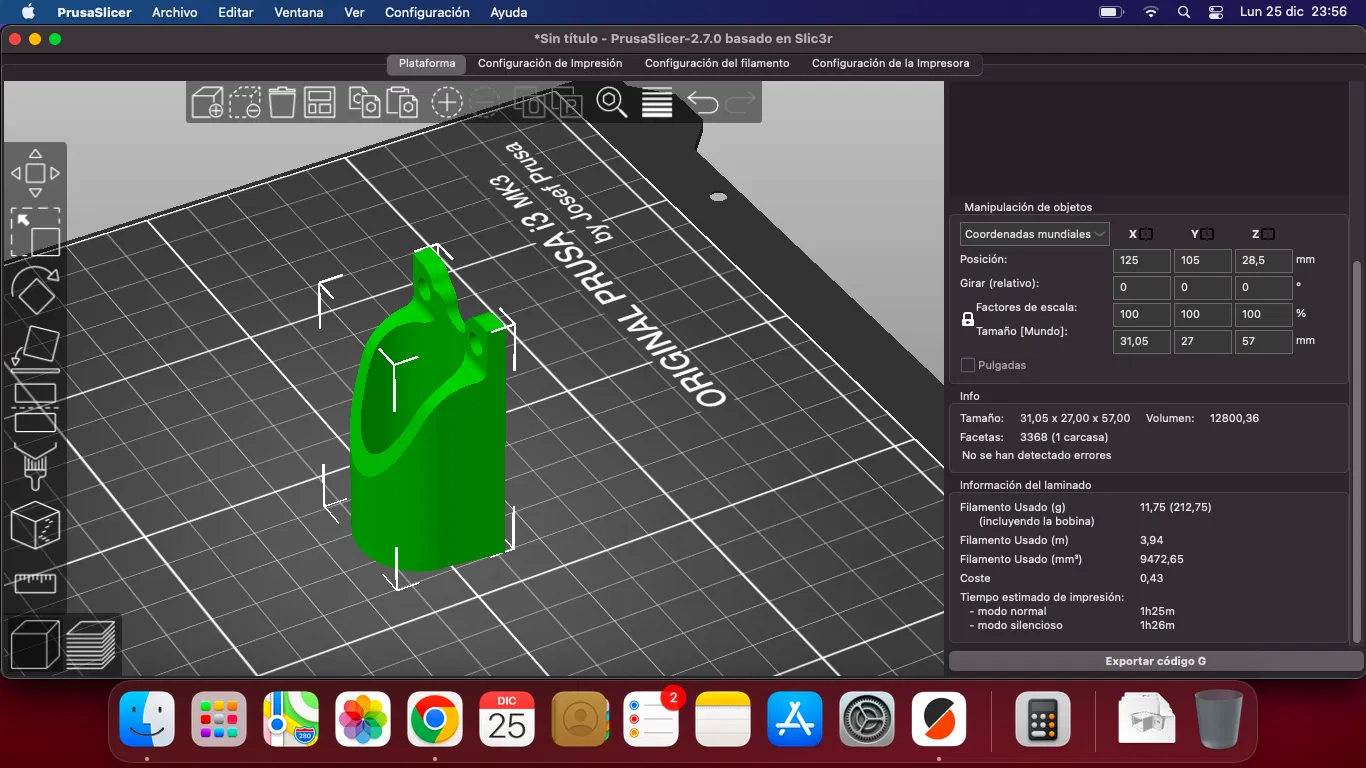
Task: Click the Delete all trash icon
Action: pos(282,102)
